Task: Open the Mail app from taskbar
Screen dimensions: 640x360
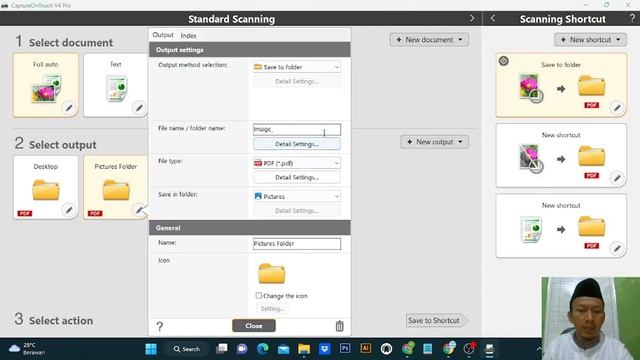Action: coord(283,349)
